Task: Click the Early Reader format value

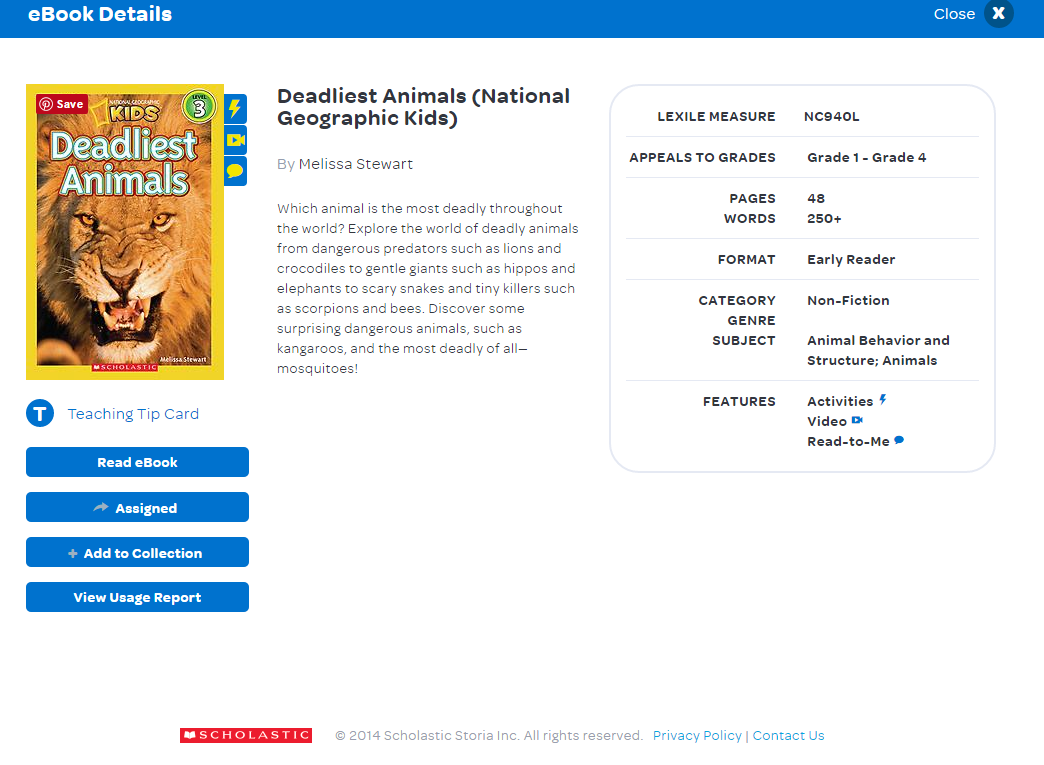Action: tap(851, 260)
